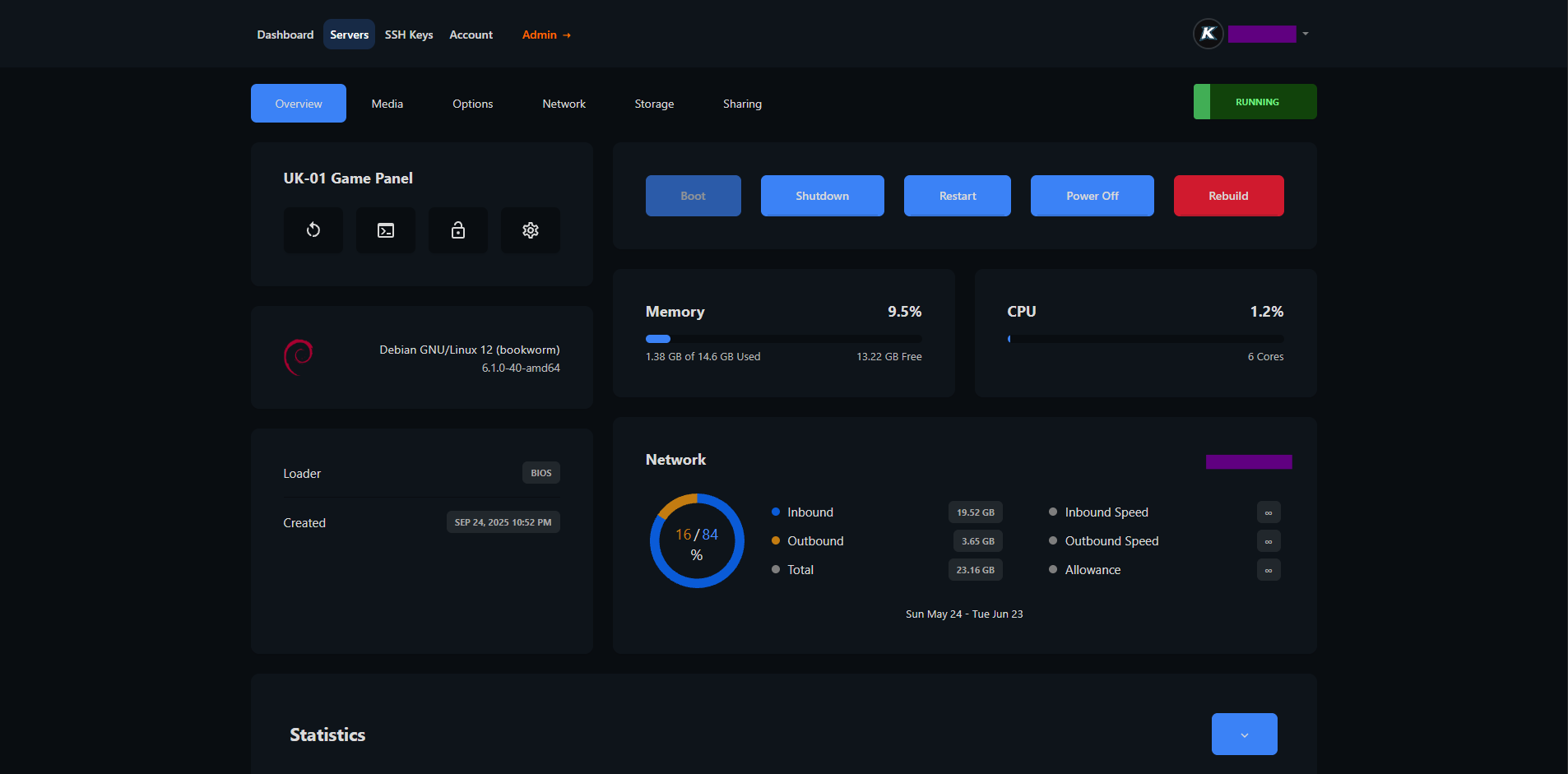This screenshot has width=1568, height=774.
Task: Click the Boot button
Action: pyautogui.click(x=694, y=196)
